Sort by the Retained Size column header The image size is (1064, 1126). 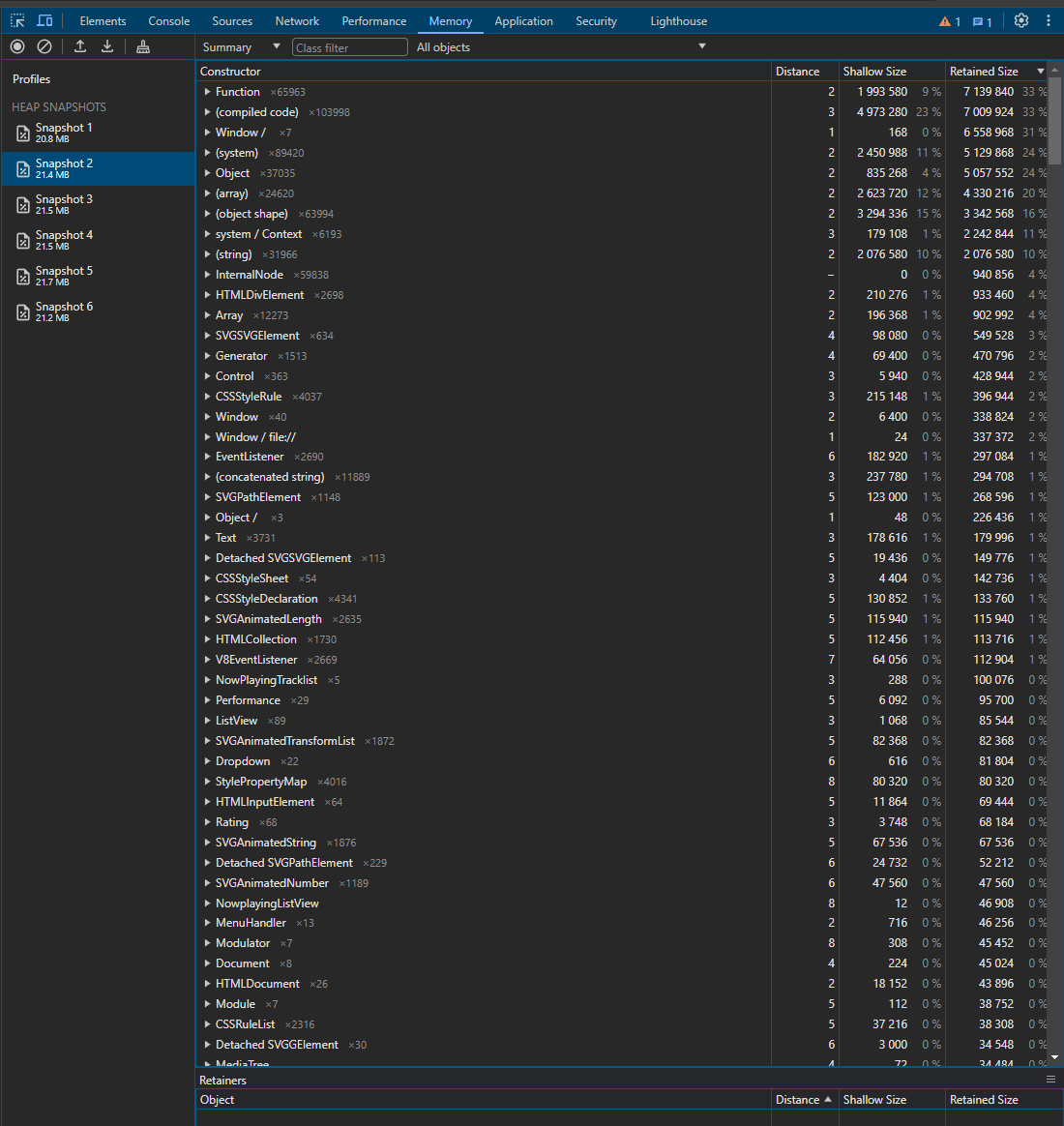point(984,72)
